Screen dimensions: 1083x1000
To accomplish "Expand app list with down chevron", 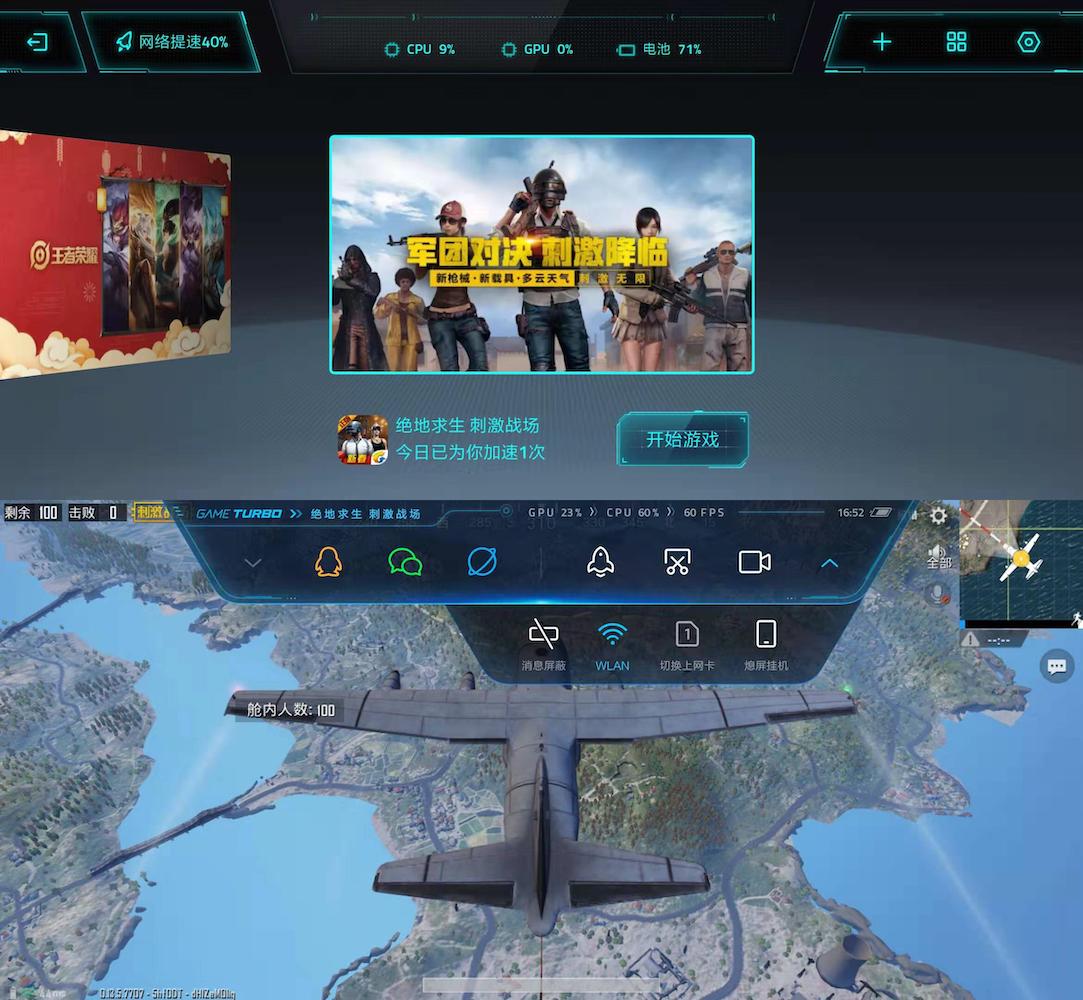I will tap(253, 563).
